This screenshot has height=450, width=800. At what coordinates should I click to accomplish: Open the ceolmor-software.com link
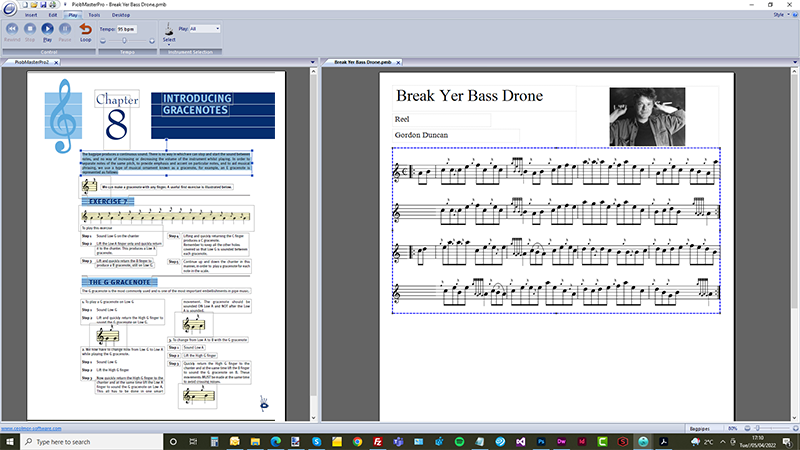(x=31, y=429)
